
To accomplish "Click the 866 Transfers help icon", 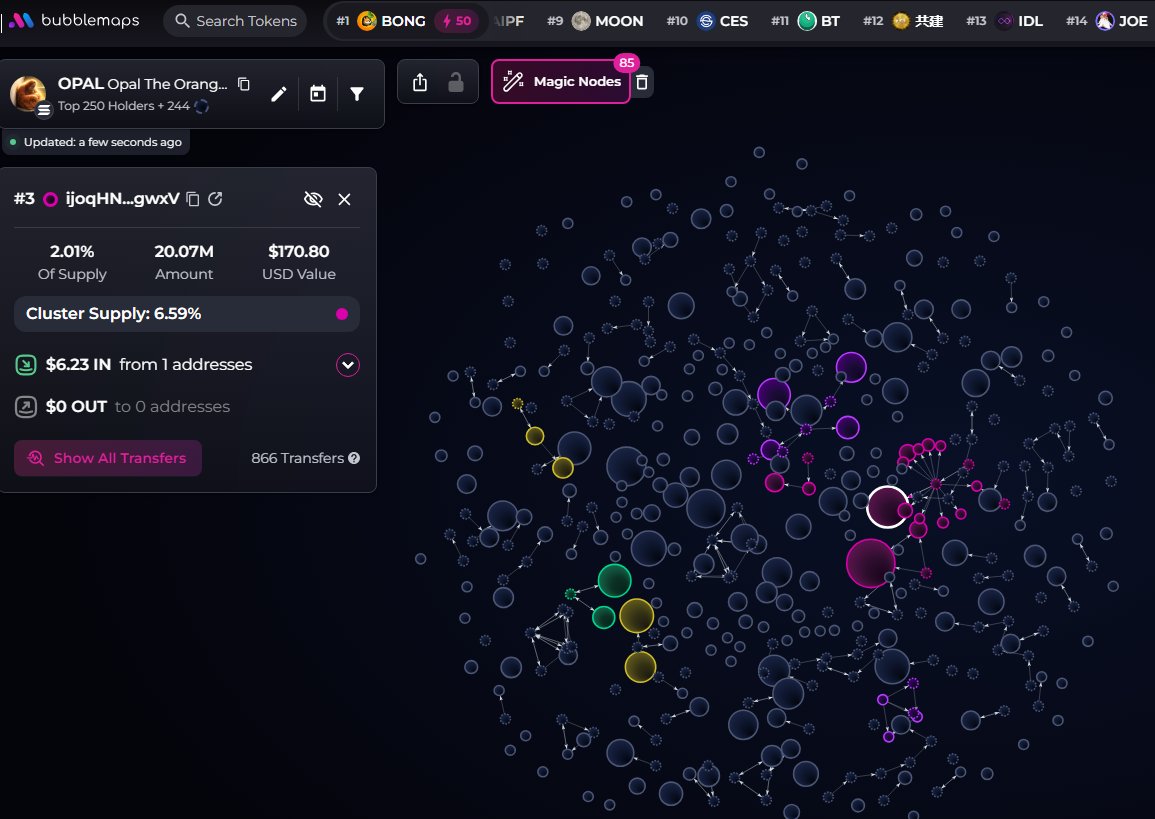I will pyautogui.click(x=354, y=458).
